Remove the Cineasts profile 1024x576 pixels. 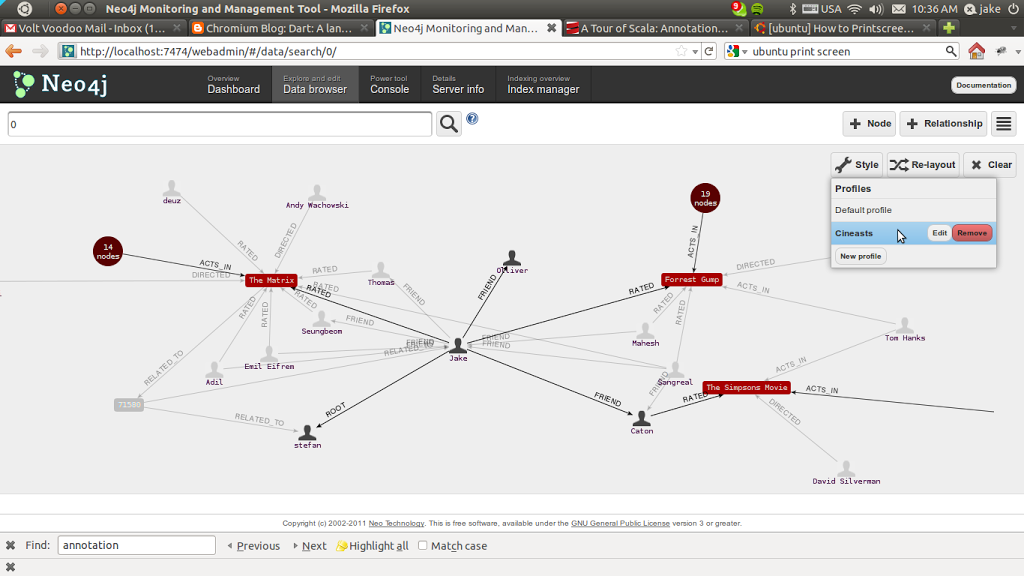(972, 233)
